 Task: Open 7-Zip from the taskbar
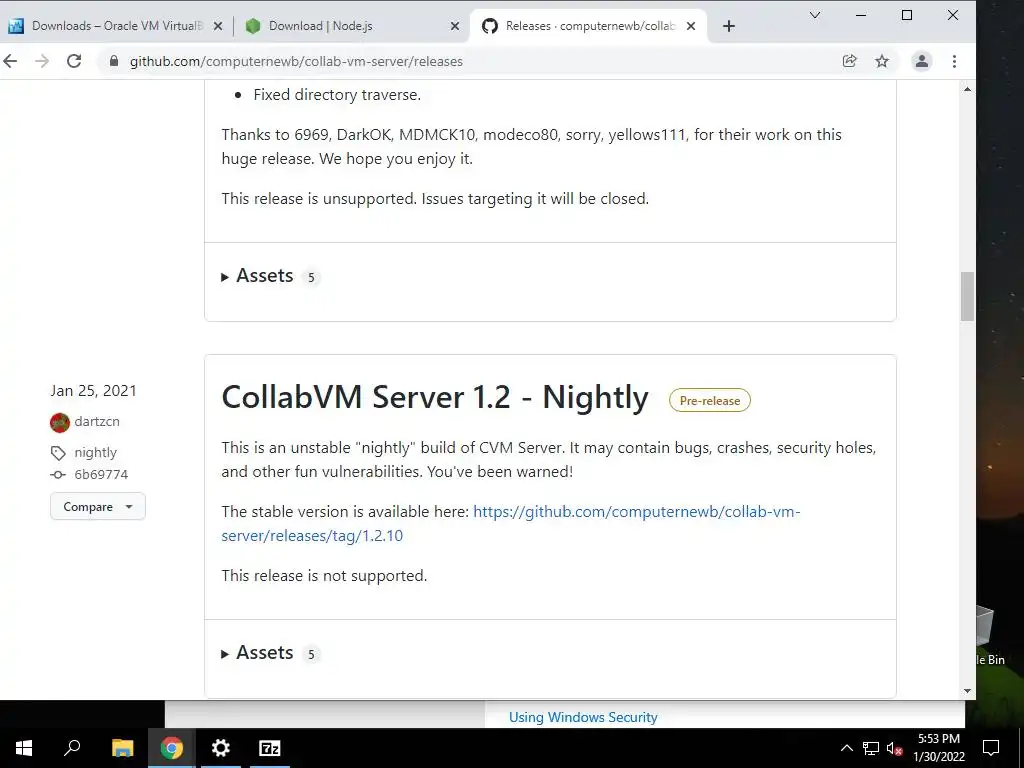[x=270, y=748]
